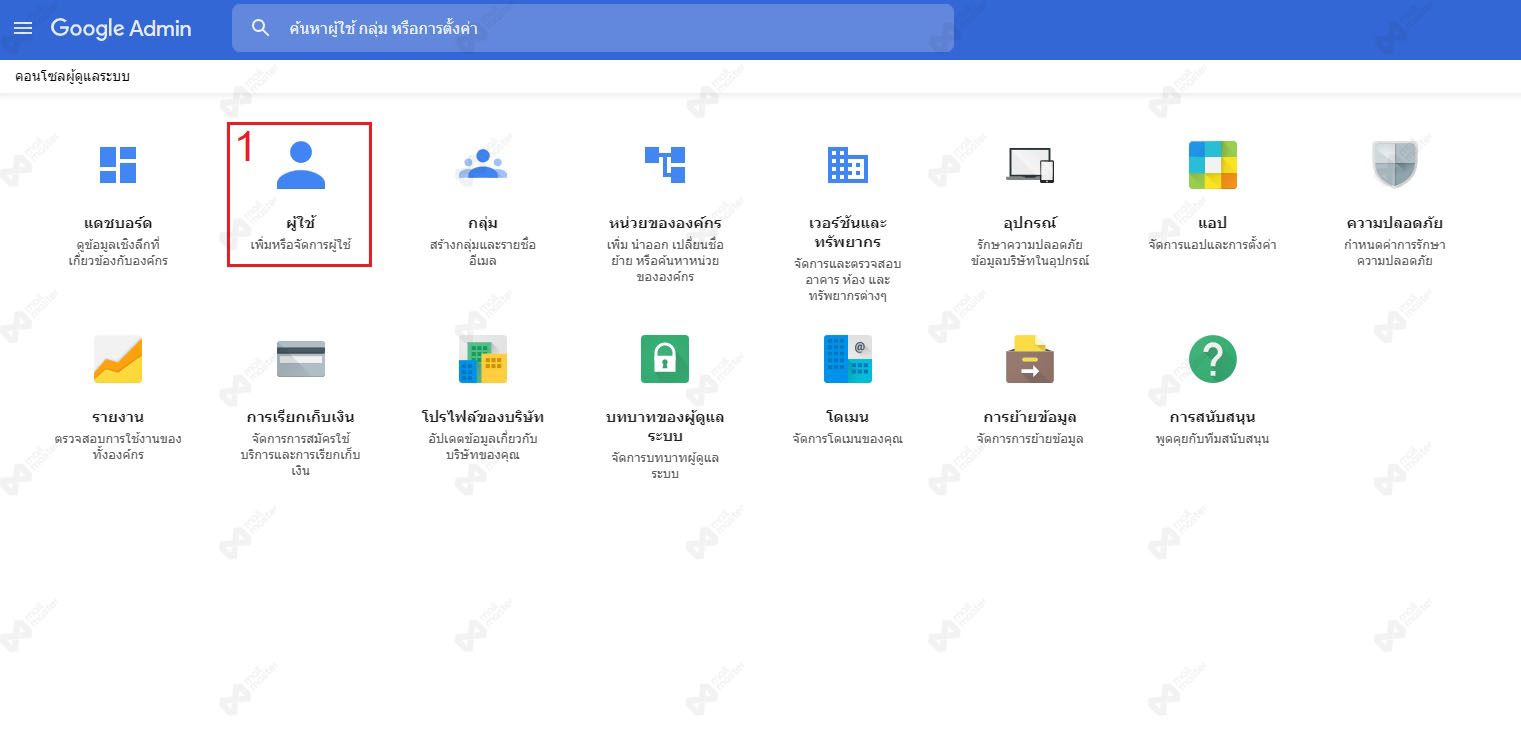Click the search magnifier icon
The width and height of the screenshot is (1521, 732).
pos(261,28)
